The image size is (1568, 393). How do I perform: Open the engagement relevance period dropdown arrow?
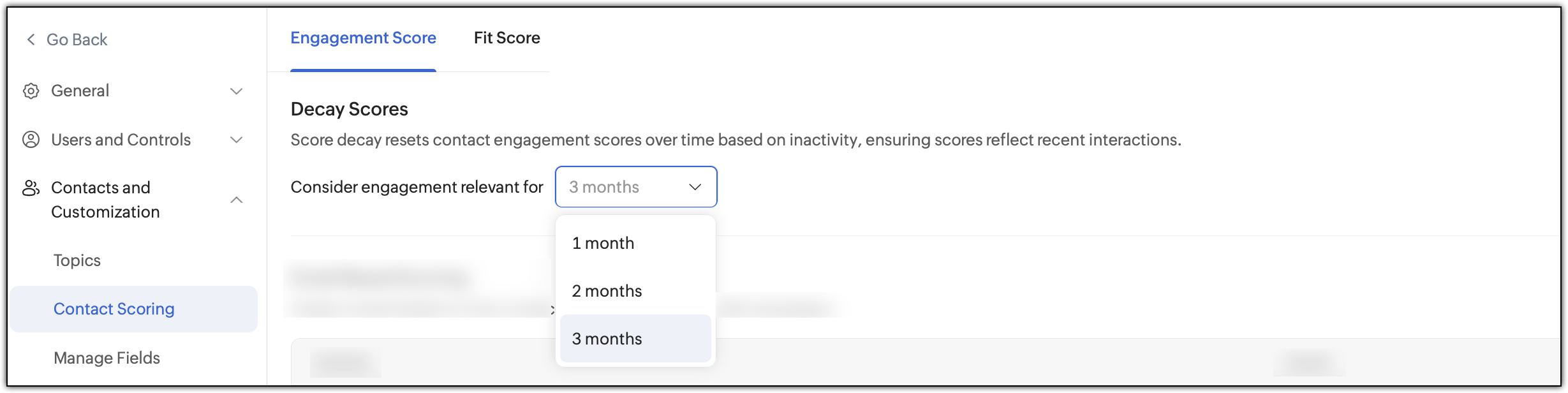click(x=695, y=187)
